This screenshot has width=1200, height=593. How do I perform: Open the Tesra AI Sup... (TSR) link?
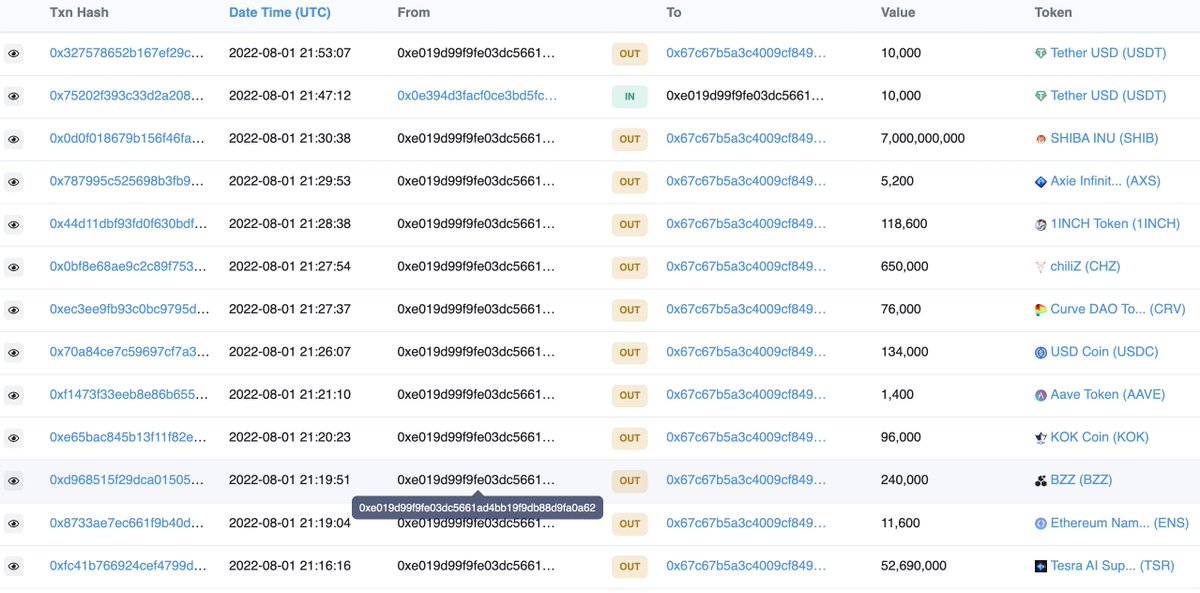pos(1111,566)
